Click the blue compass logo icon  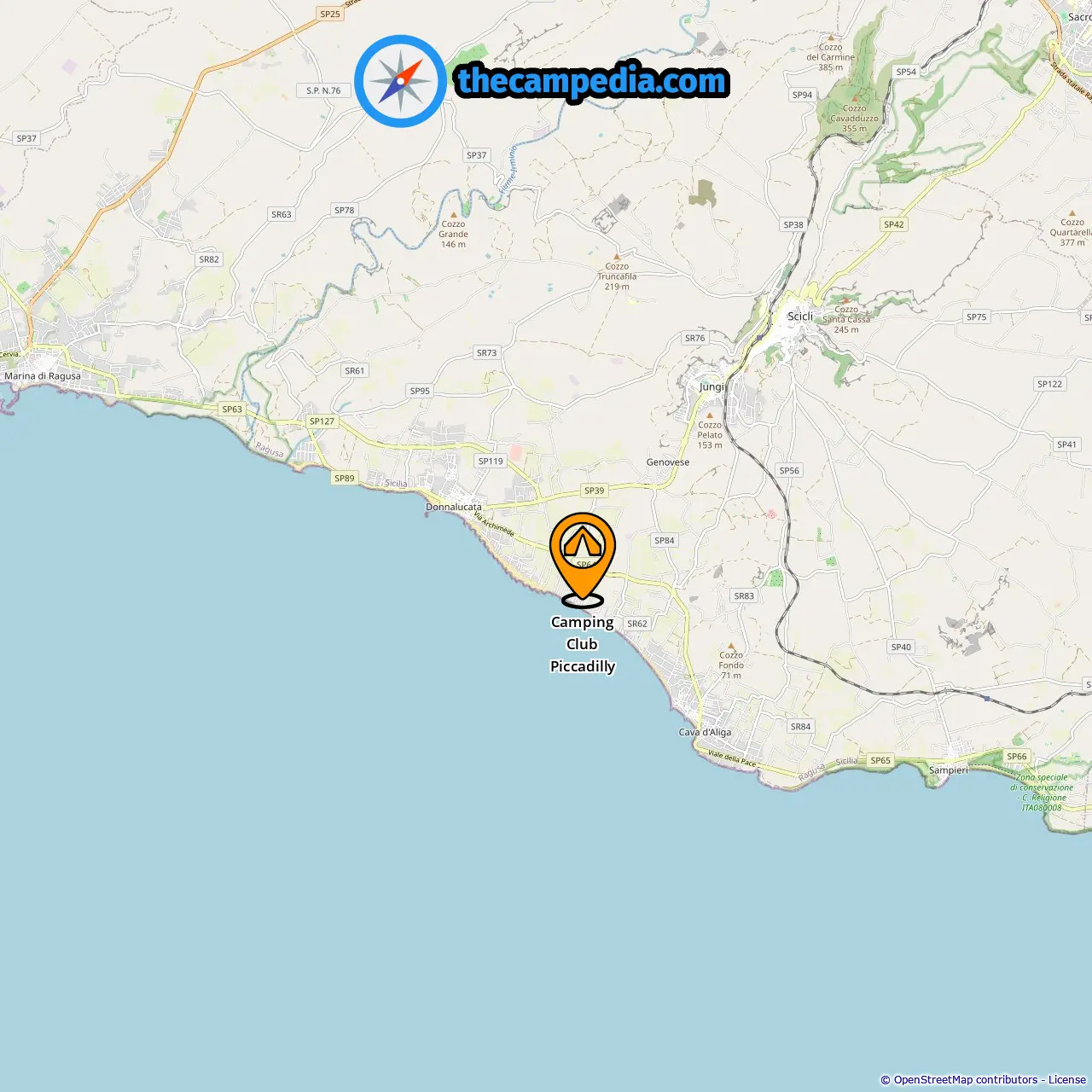tap(401, 82)
